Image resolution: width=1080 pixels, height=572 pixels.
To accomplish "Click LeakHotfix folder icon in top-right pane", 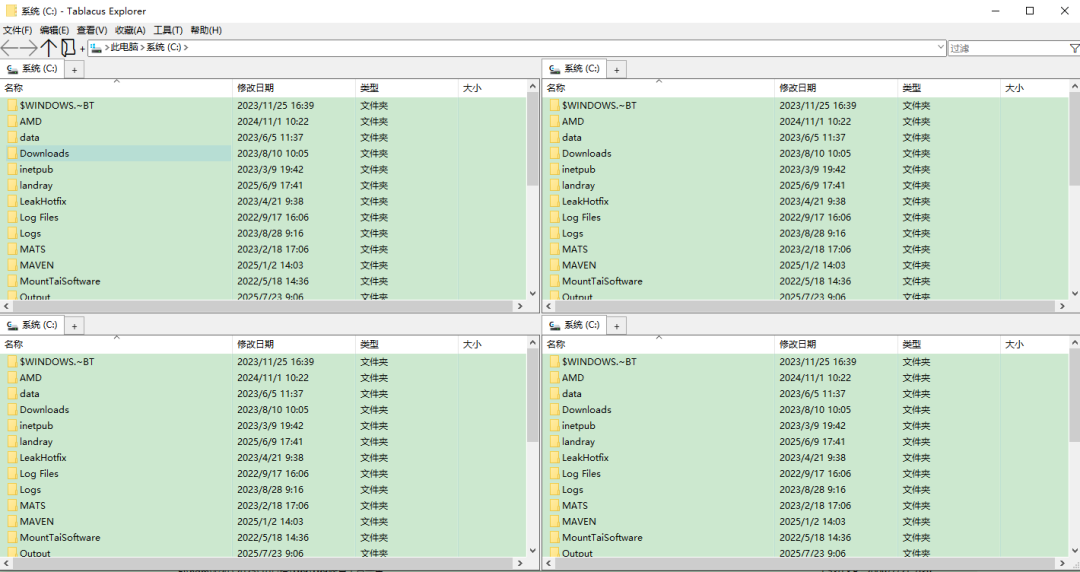I will (x=554, y=201).
